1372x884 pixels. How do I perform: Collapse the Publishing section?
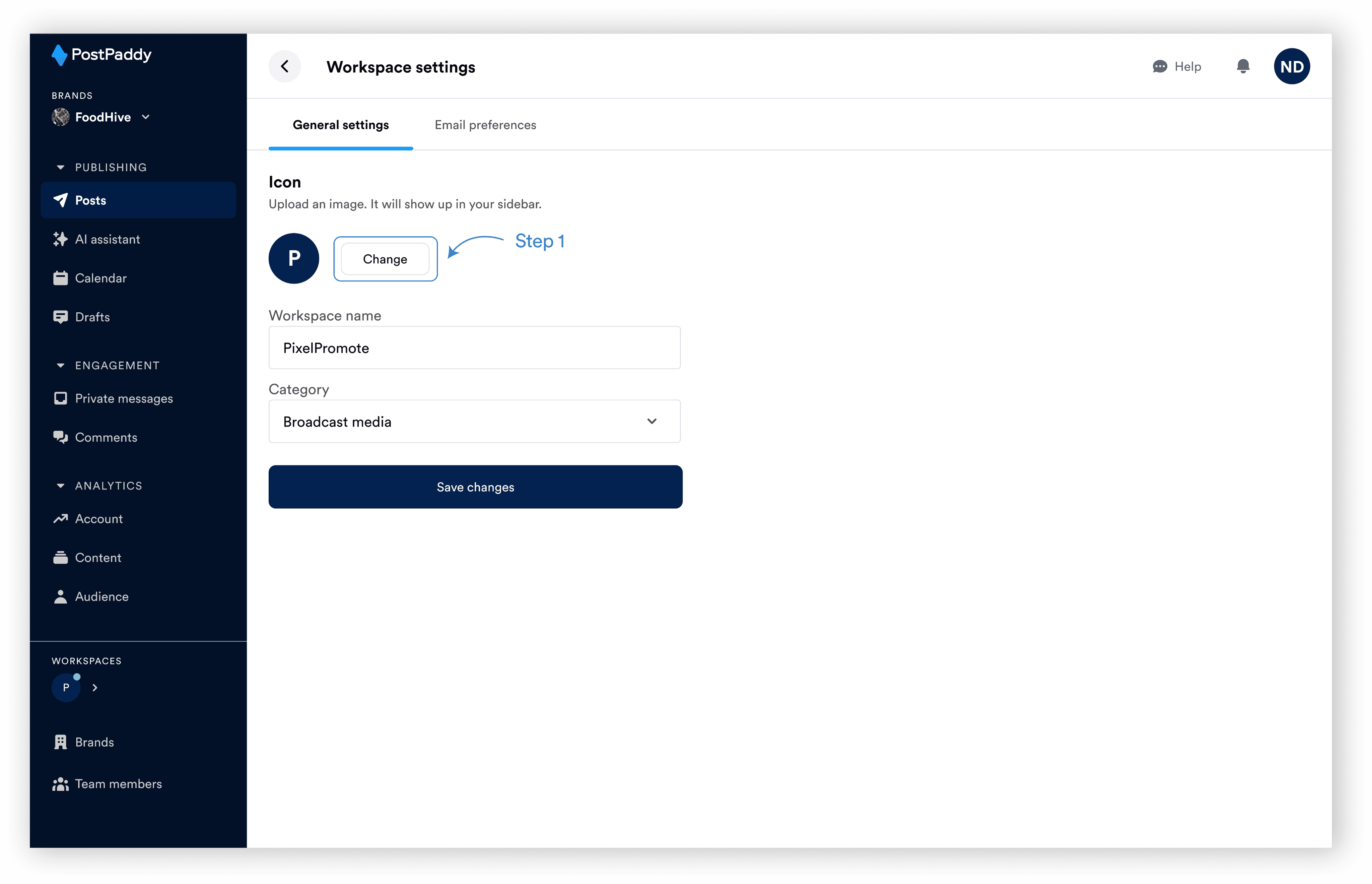pos(60,168)
